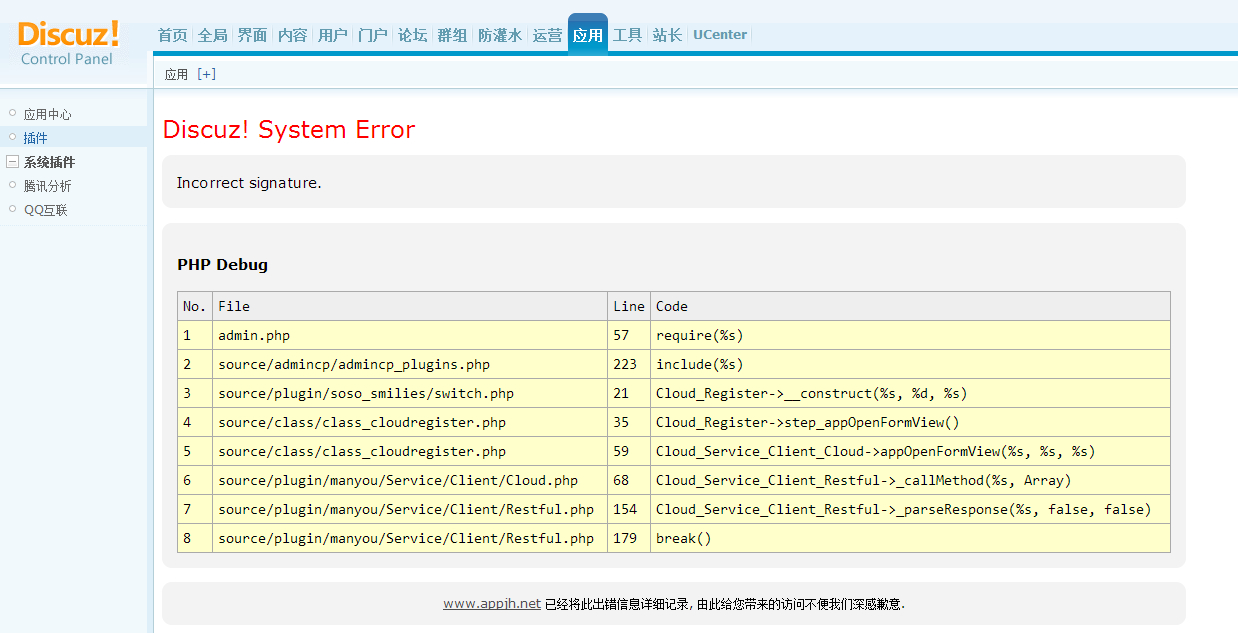Screen dimensions: 1238x633
Task: Click the break() code cell
Action: pyautogui.click(x=910, y=539)
